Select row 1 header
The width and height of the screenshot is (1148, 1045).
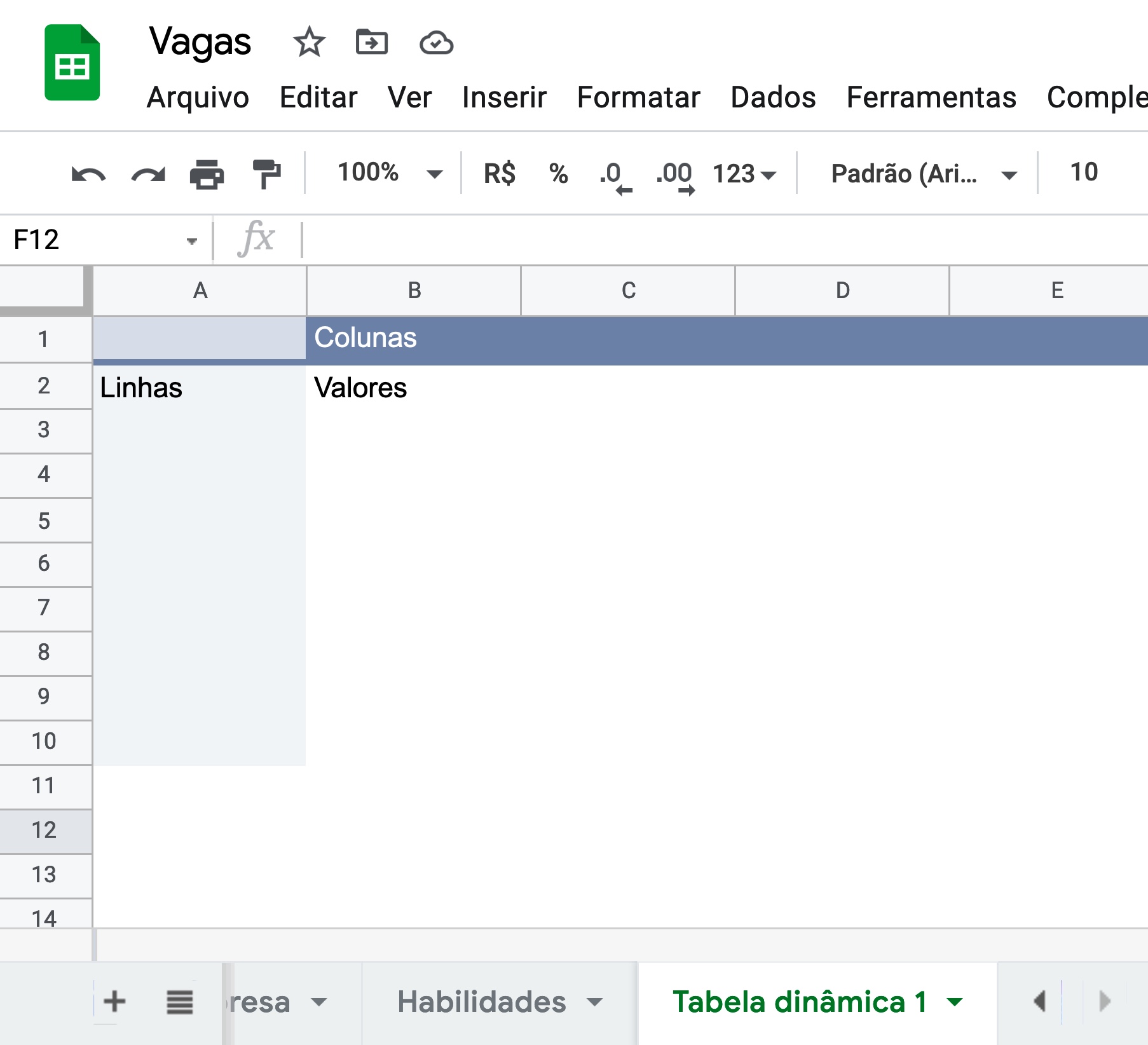(x=44, y=339)
